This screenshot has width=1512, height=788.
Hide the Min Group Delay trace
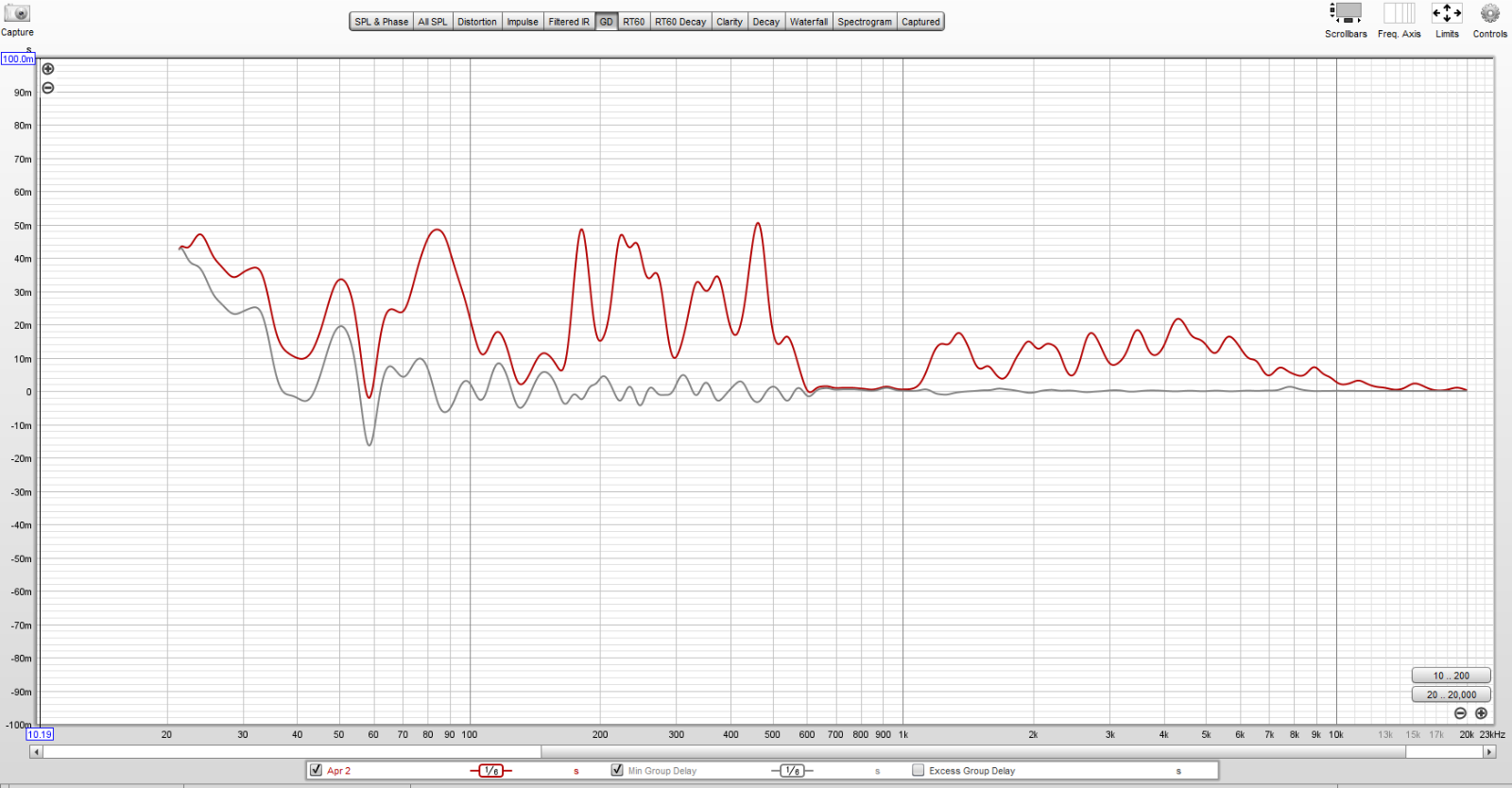[x=617, y=770]
